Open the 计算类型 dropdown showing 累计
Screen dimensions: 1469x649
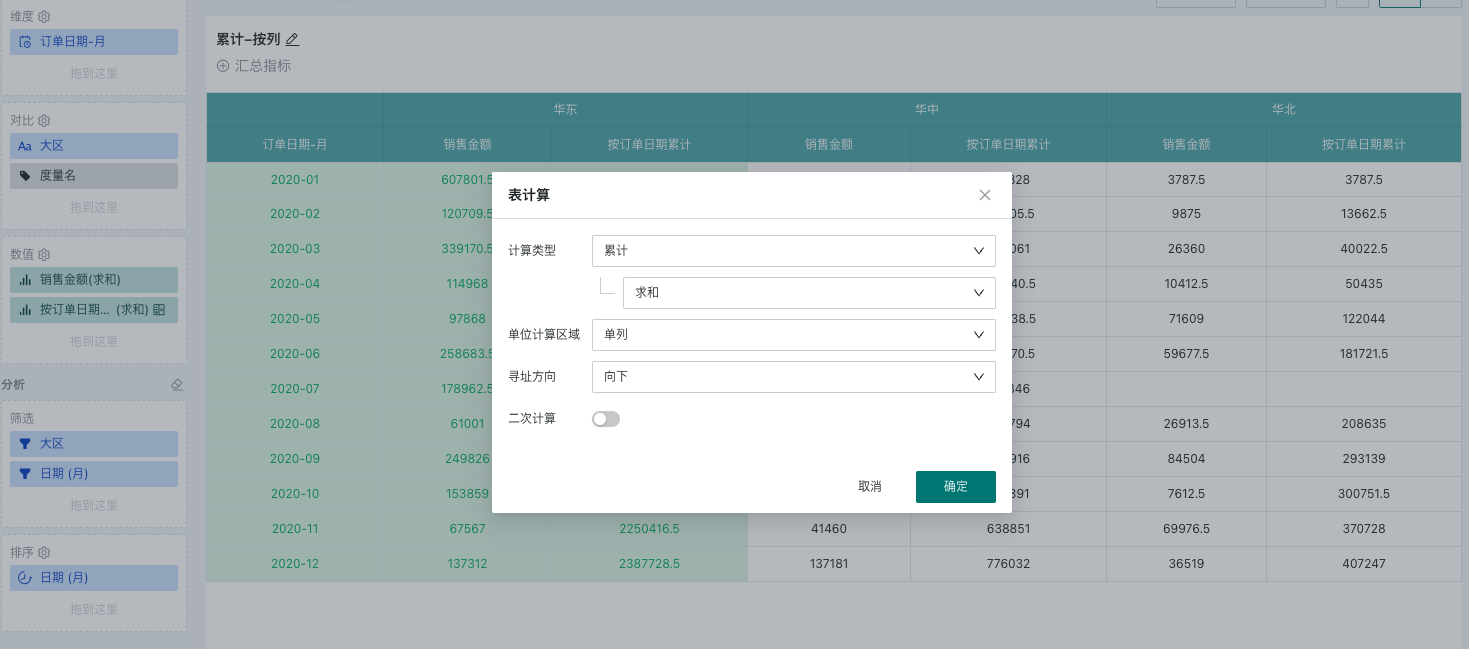coord(793,251)
